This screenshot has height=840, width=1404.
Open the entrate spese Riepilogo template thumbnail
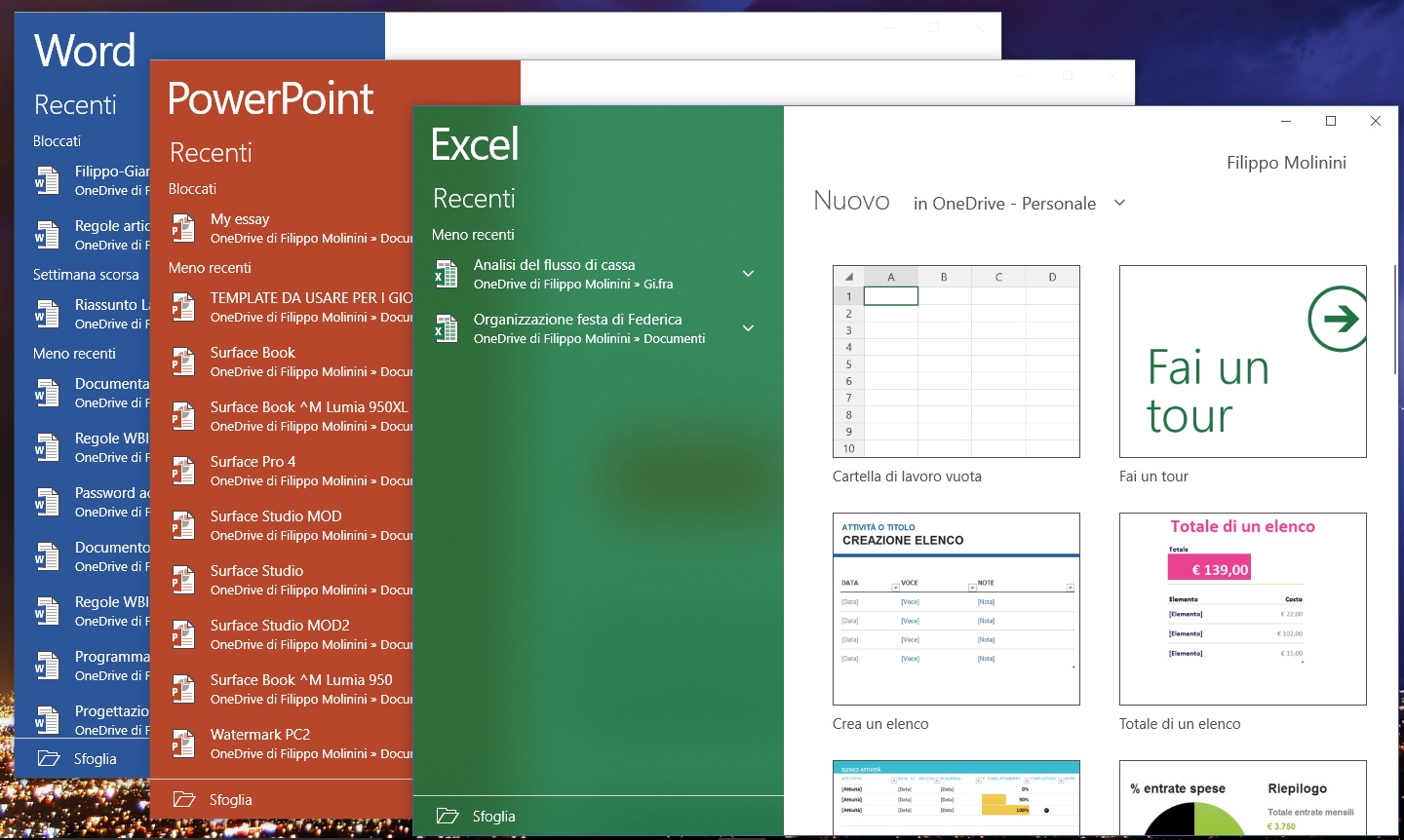point(1243,797)
